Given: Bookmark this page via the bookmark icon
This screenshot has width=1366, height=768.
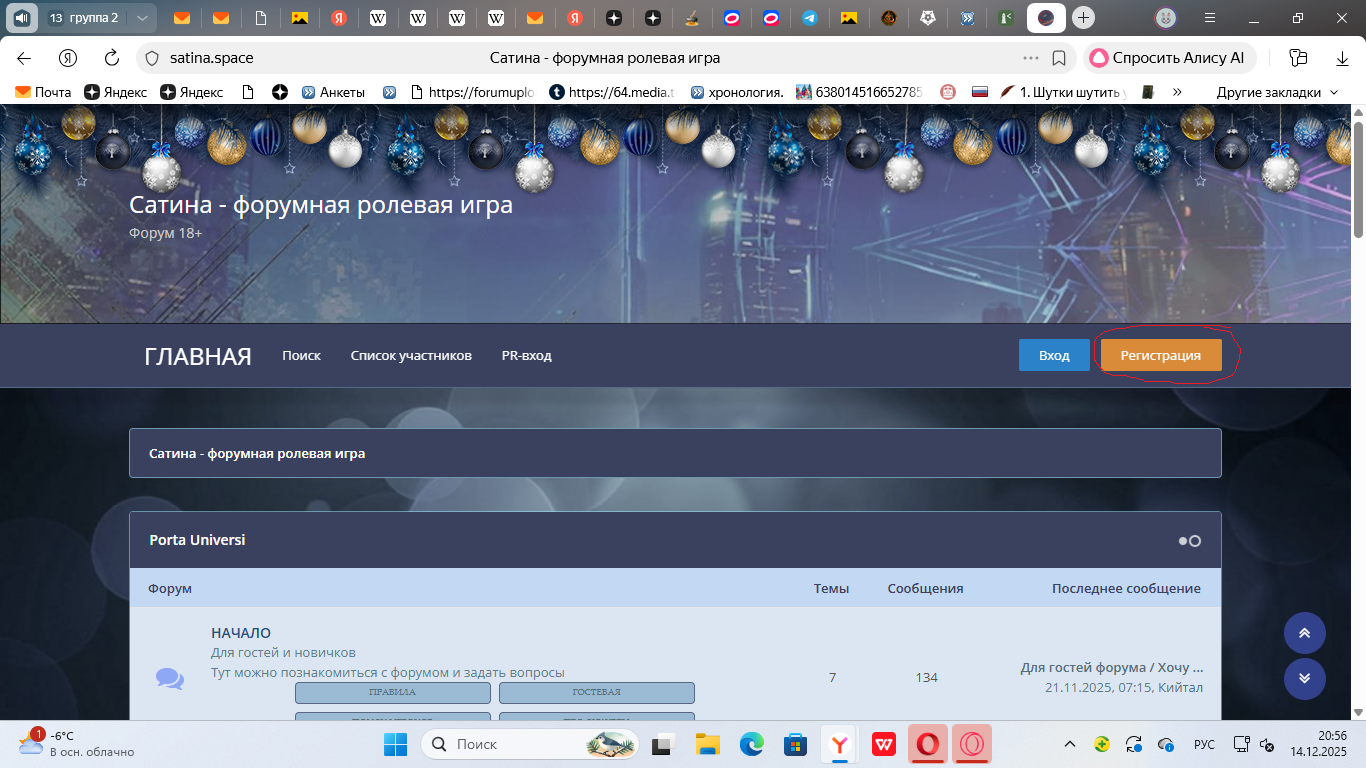Looking at the screenshot, I should (1059, 58).
